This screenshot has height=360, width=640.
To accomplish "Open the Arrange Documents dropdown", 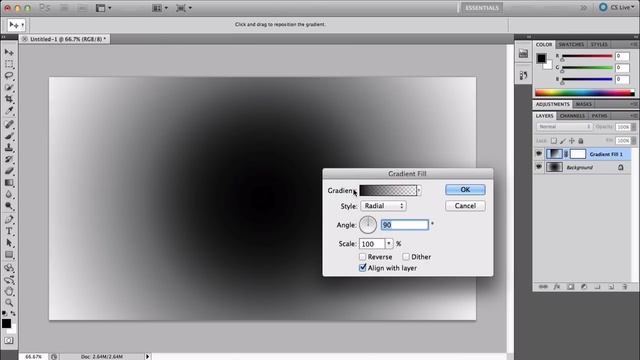I will tap(160, 8).
